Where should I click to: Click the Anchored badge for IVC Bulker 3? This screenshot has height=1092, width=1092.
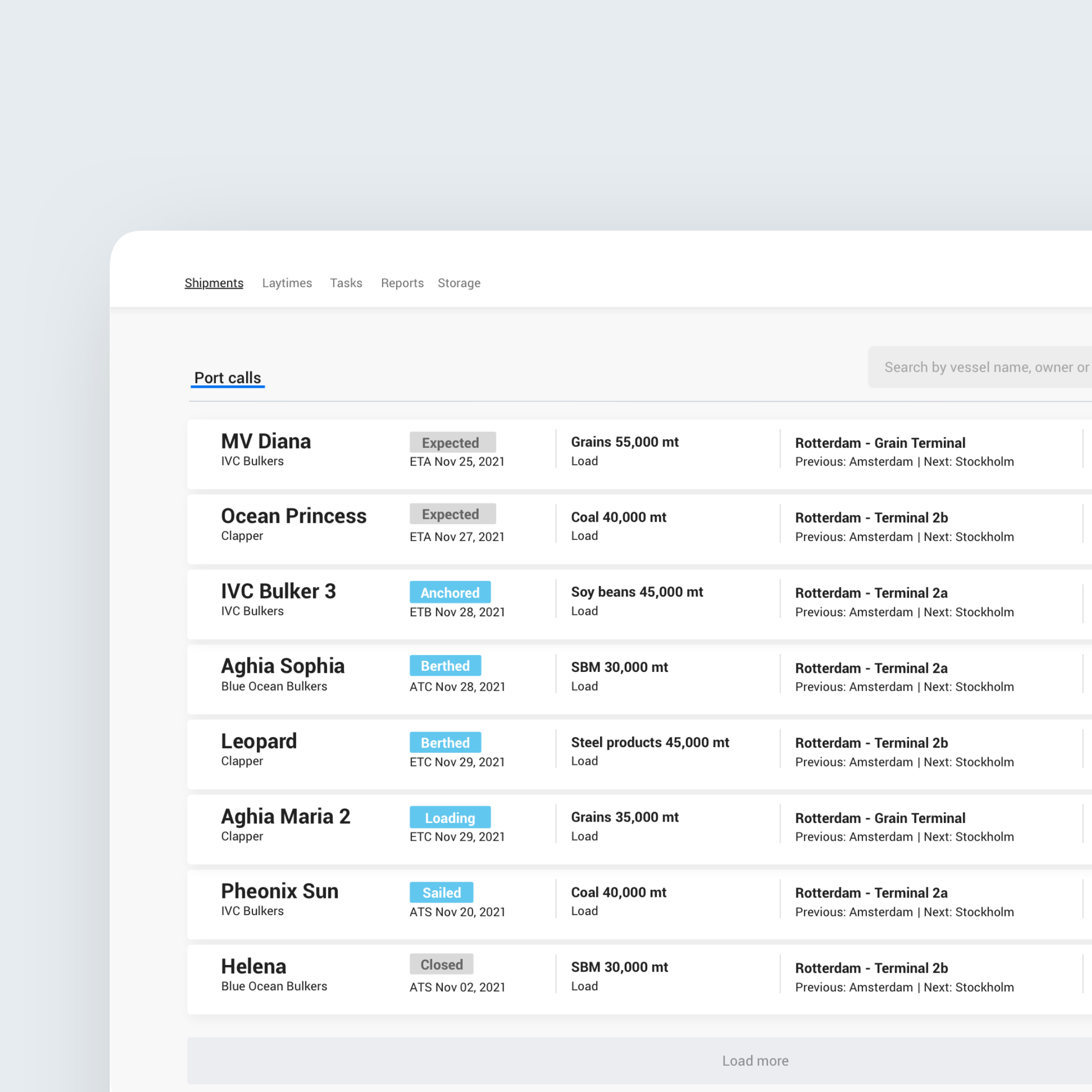click(450, 593)
